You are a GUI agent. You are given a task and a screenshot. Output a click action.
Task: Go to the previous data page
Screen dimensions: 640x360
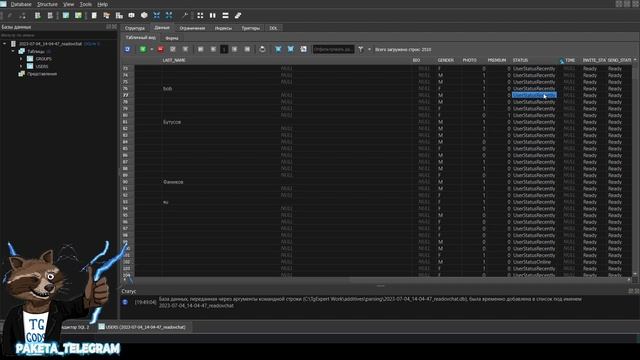click(213, 49)
